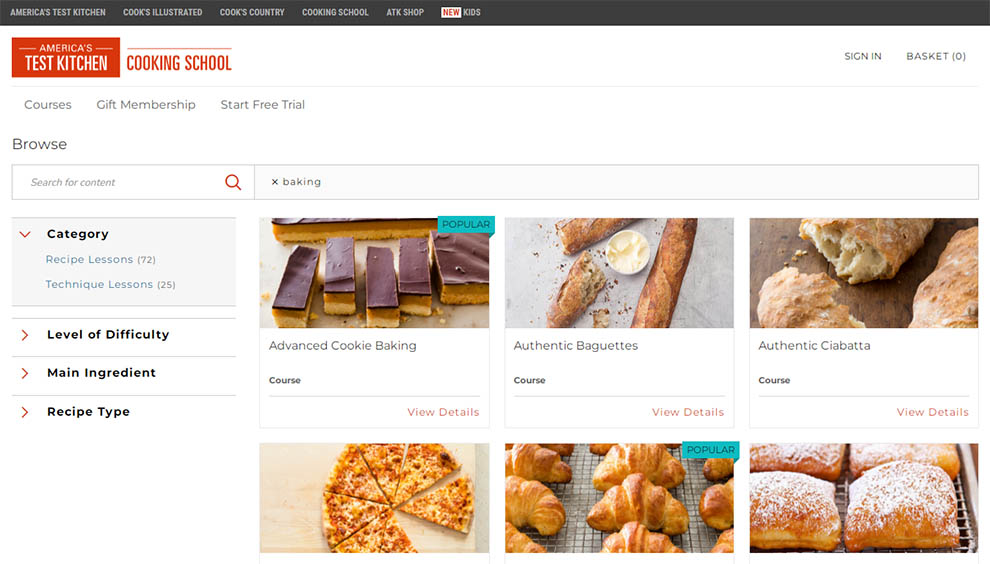Click POPULAR badge on croissants card
990x564 pixels.
(711, 450)
